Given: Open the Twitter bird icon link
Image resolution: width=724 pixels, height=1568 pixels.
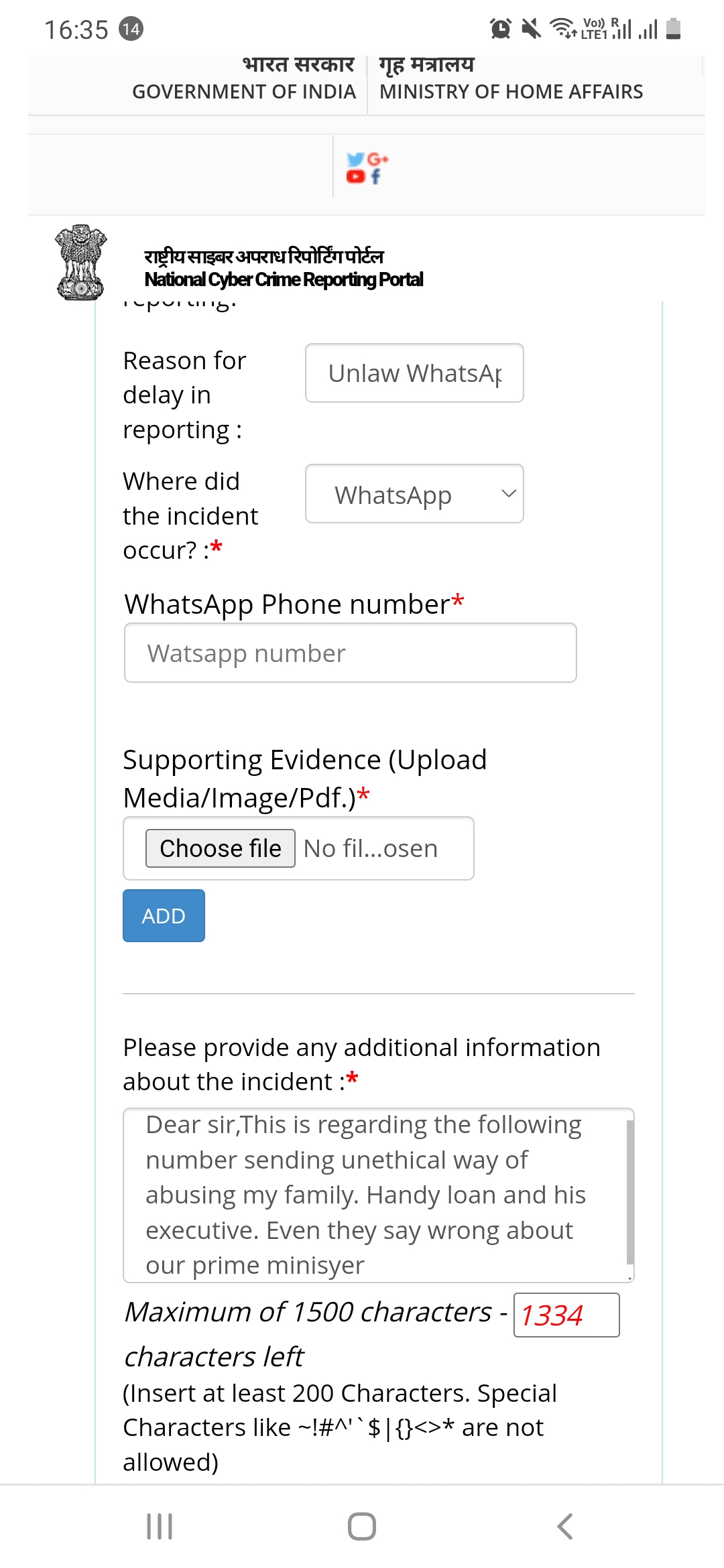Looking at the screenshot, I should [x=355, y=159].
